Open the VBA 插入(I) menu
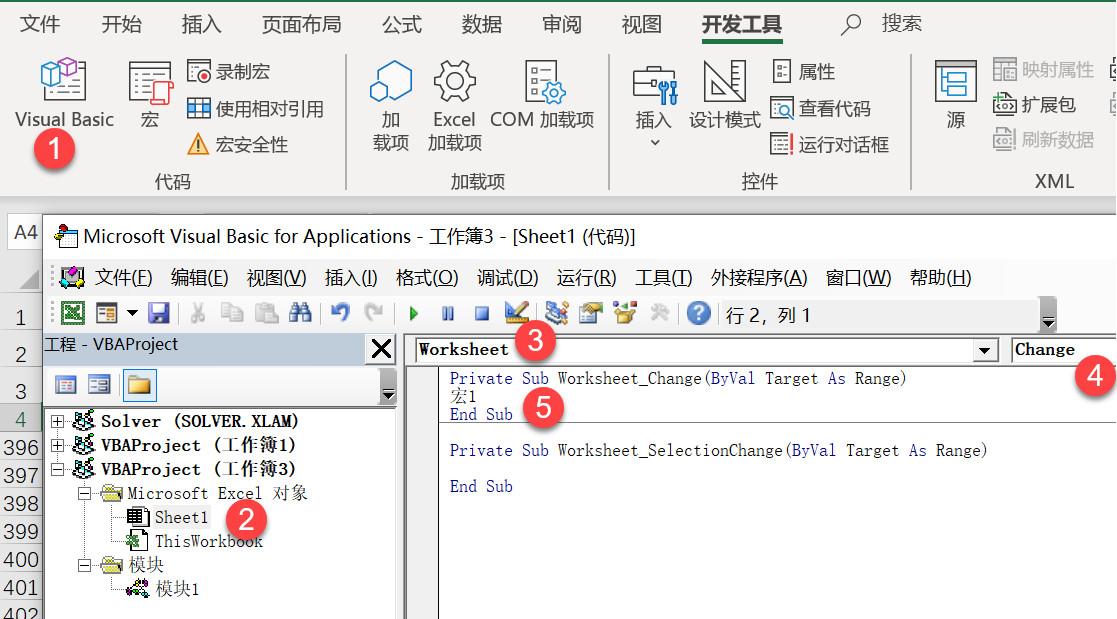This screenshot has height=619, width=1117. (351, 277)
